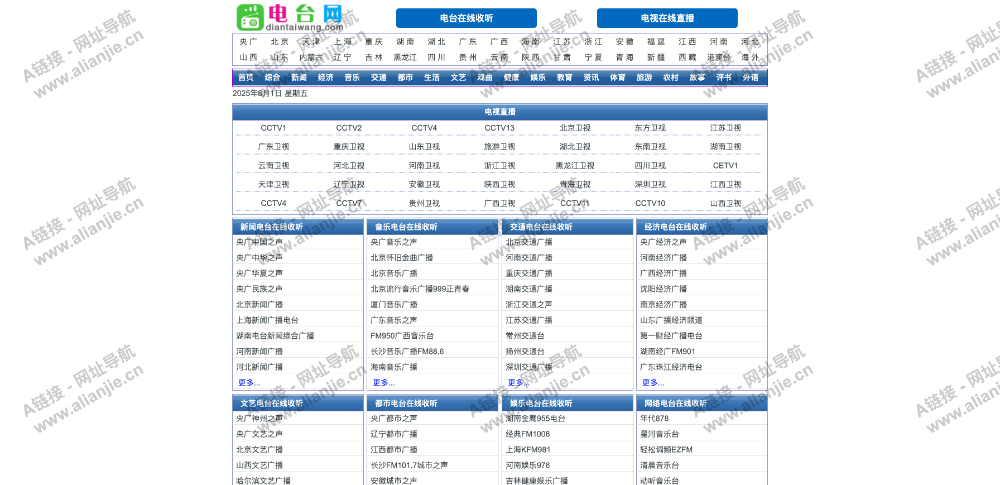The width and height of the screenshot is (1000, 485).
Task: Open 央广神州之声 station
Action: tap(260, 419)
